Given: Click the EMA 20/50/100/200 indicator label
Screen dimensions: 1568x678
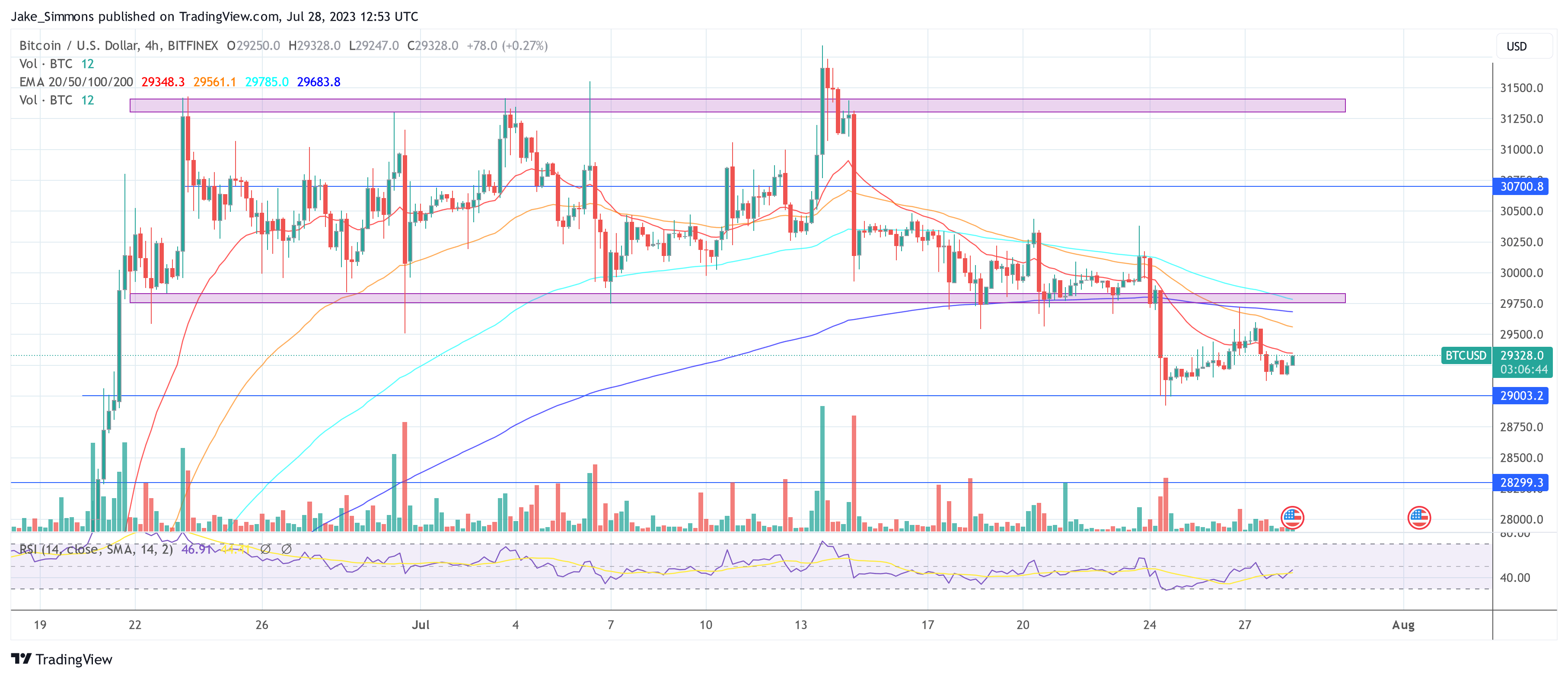Looking at the screenshot, I should (x=76, y=82).
